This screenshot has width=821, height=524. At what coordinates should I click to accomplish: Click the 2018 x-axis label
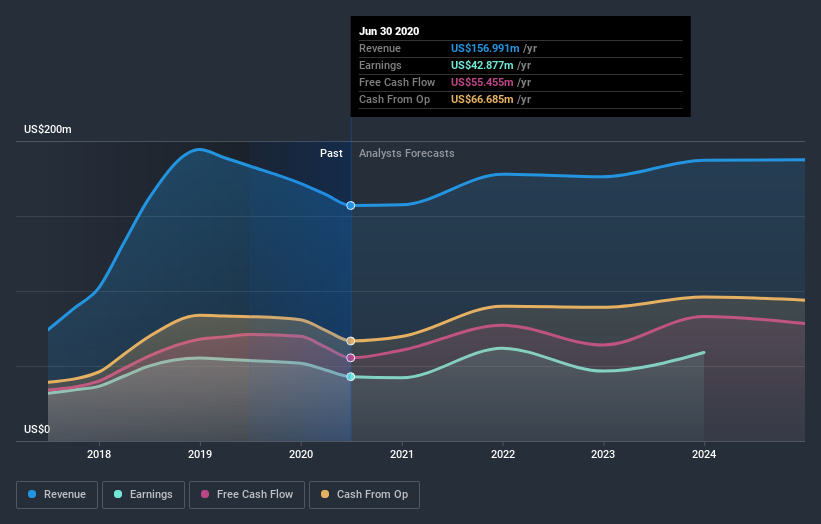tap(99, 454)
